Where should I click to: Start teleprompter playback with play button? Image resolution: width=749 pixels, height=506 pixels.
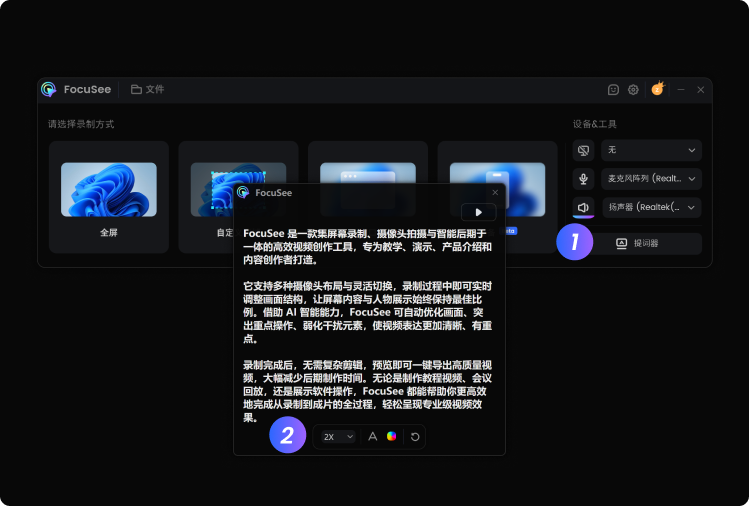tap(478, 212)
